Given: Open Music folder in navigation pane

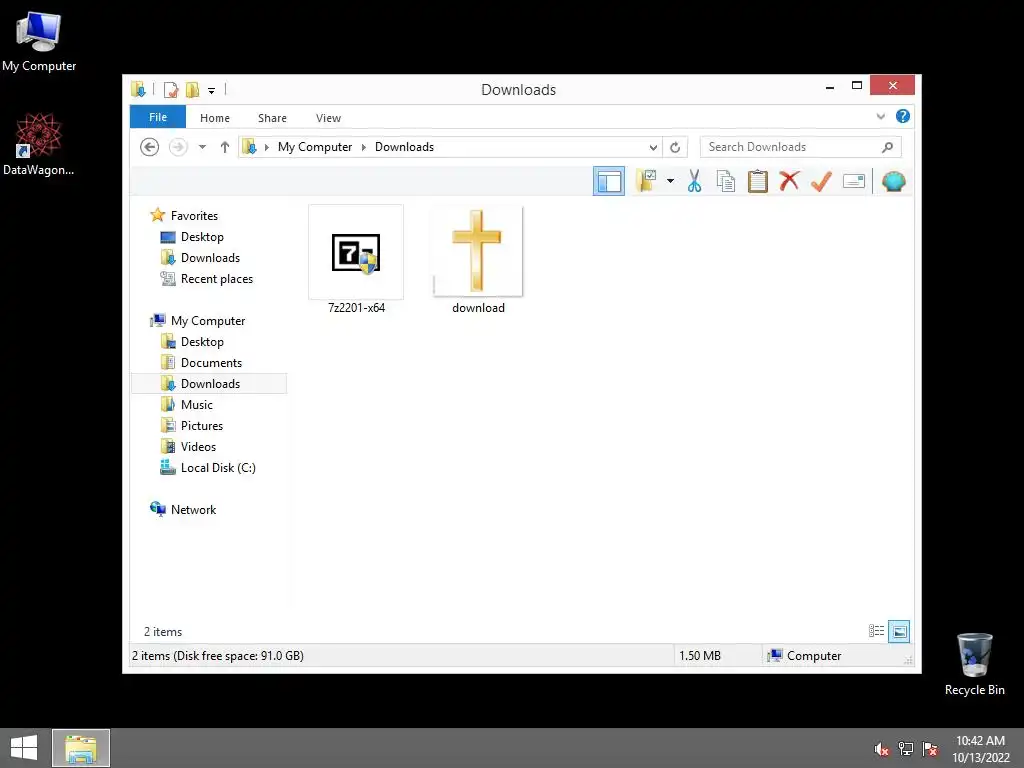Looking at the screenshot, I should tap(197, 404).
